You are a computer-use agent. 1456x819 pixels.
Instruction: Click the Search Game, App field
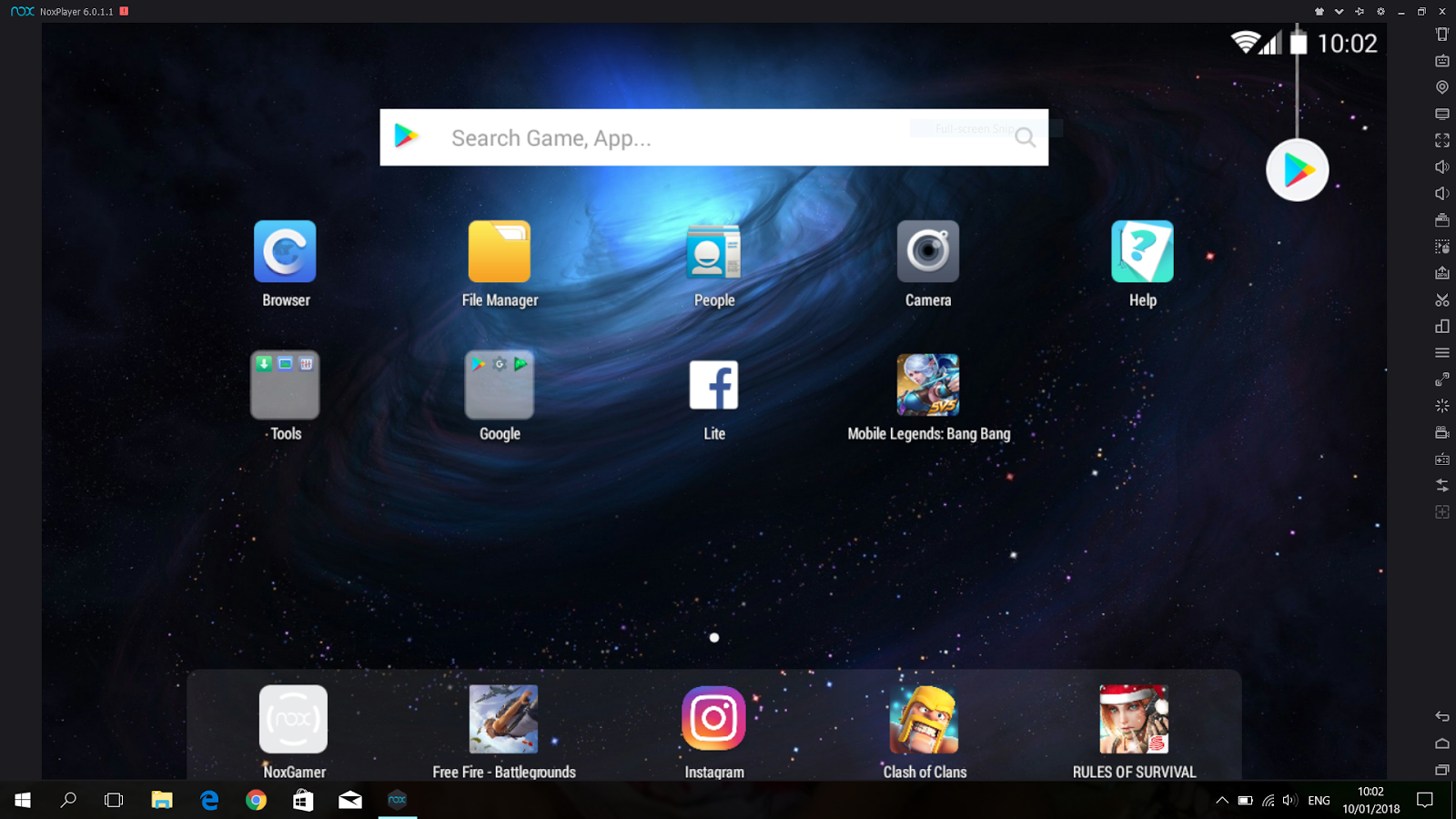point(714,137)
